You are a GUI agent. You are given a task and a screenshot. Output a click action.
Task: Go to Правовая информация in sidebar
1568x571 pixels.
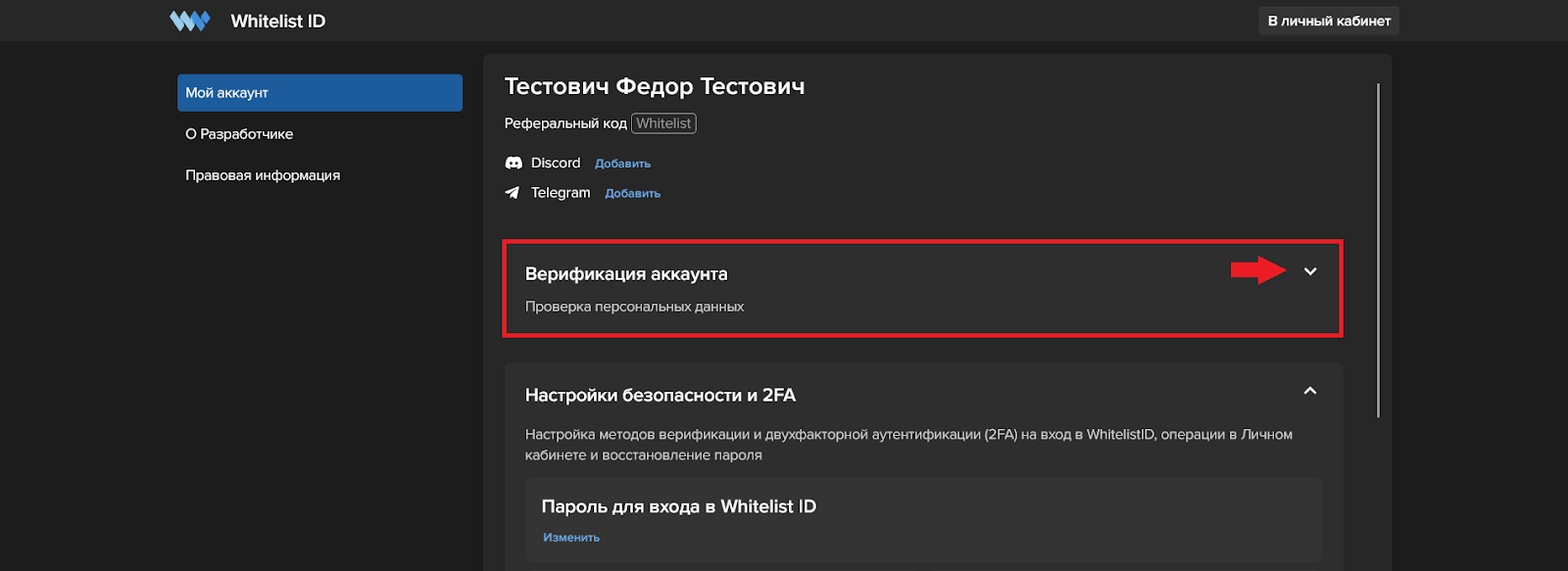point(263,175)
